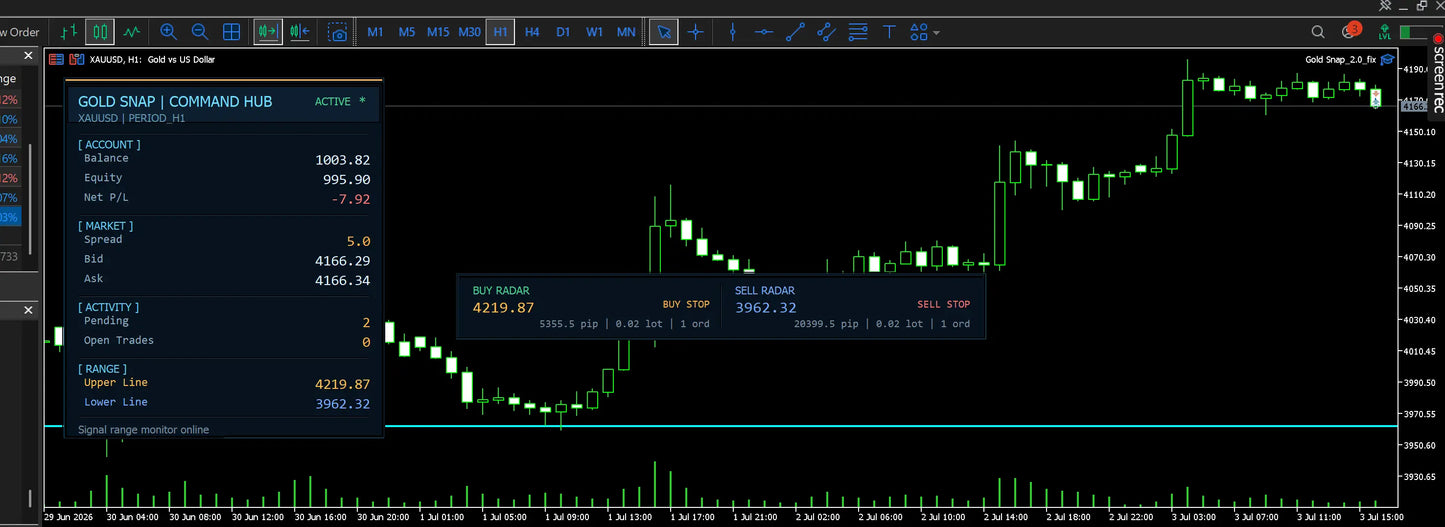Click the BUY RADAR heading
This screenshot has height=527, width=1445.
click(501, 291)
